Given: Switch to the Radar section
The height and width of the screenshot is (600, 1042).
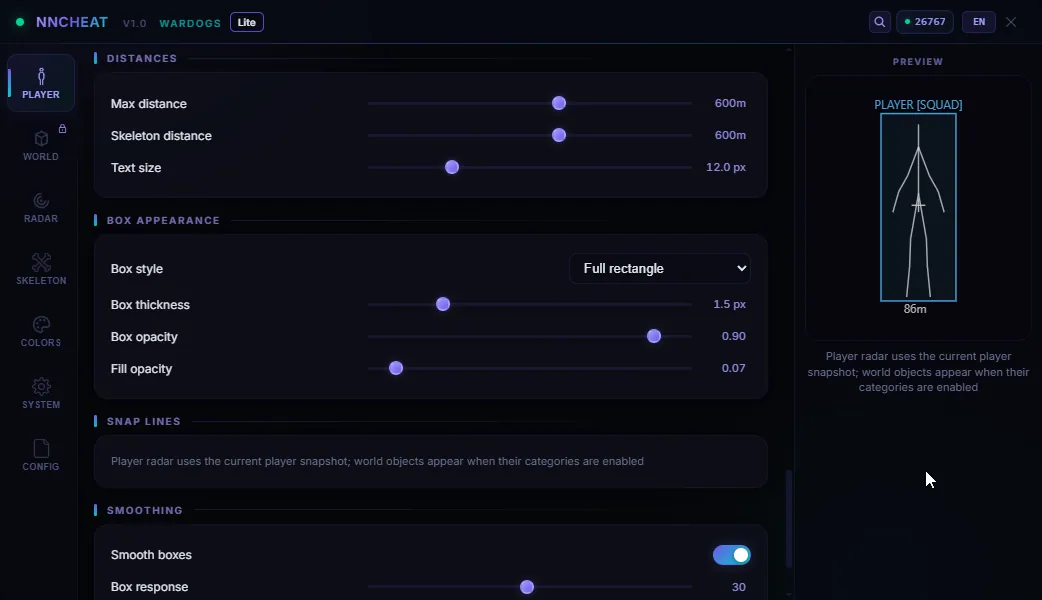Looking at the screenshot, I should (41, 207).
